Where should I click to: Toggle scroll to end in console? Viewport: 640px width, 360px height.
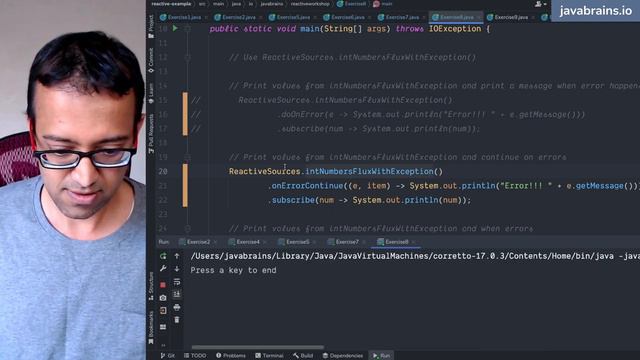click(177, 294)
